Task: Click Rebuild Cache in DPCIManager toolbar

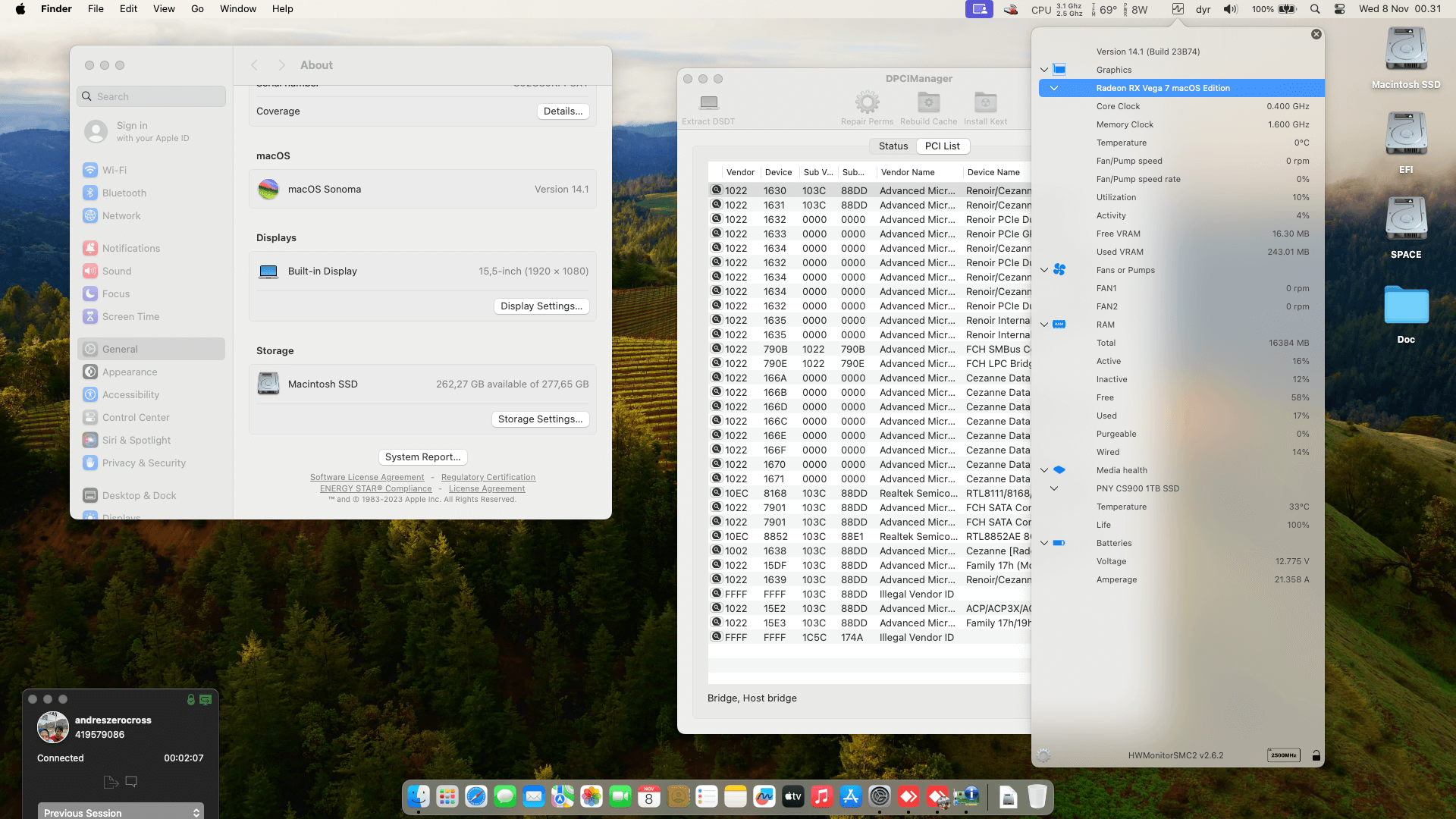Action: tap(929, 108)
